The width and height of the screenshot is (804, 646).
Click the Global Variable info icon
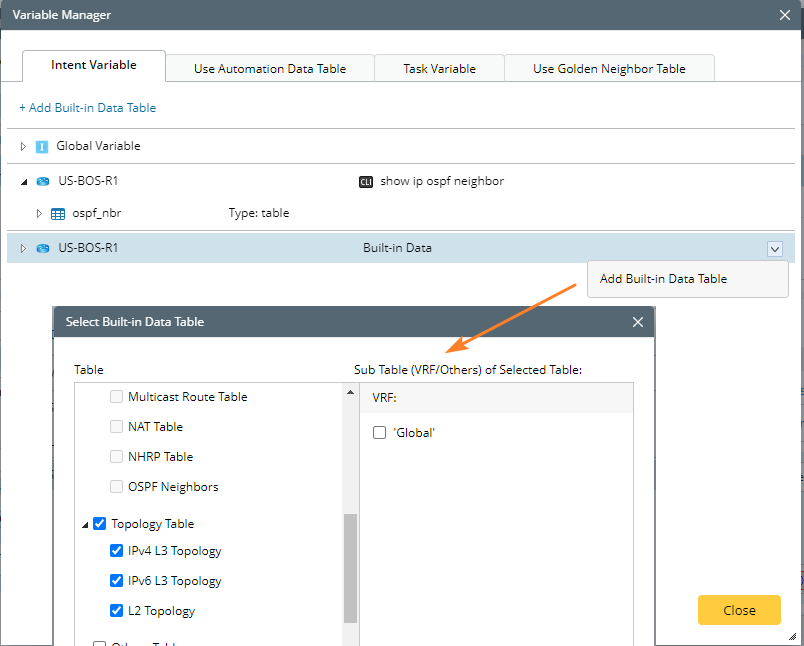coord(42,146)
